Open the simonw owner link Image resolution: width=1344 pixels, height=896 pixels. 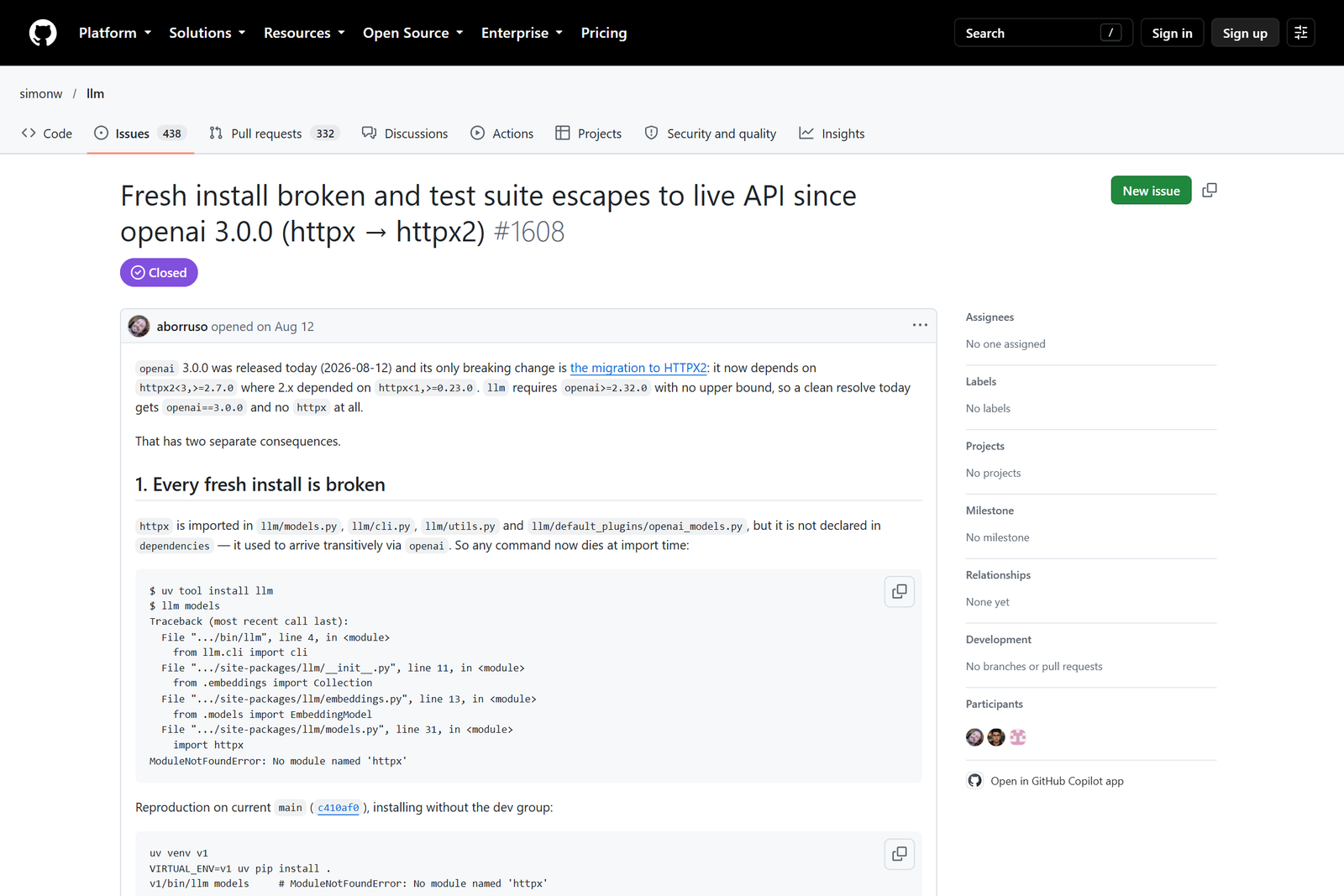[x=41, y=93]
